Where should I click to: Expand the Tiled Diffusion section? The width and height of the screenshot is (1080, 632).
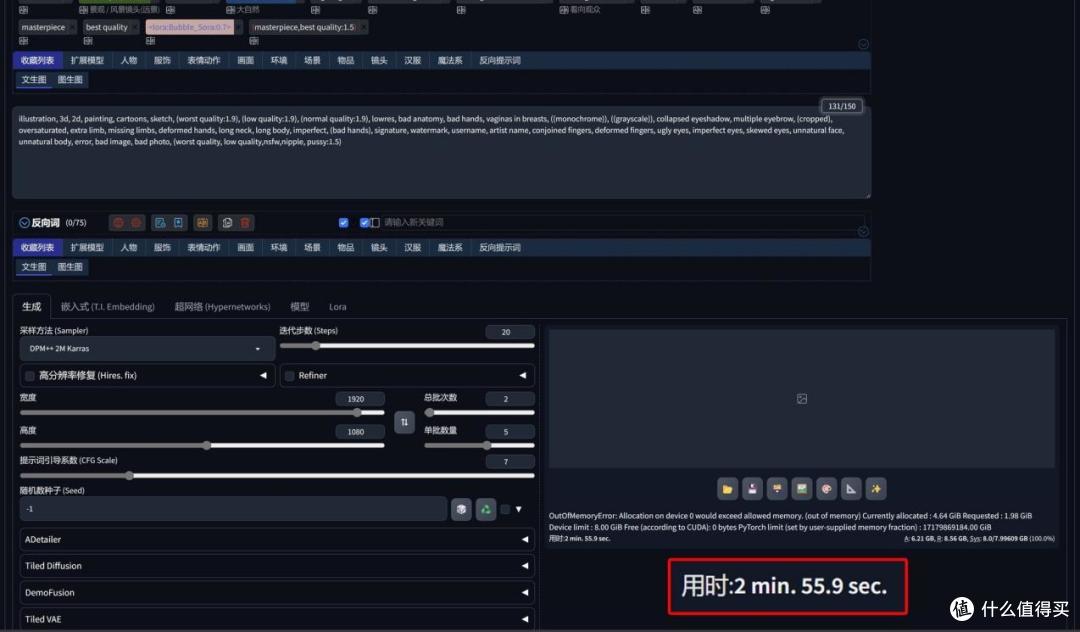pos(278,566)
